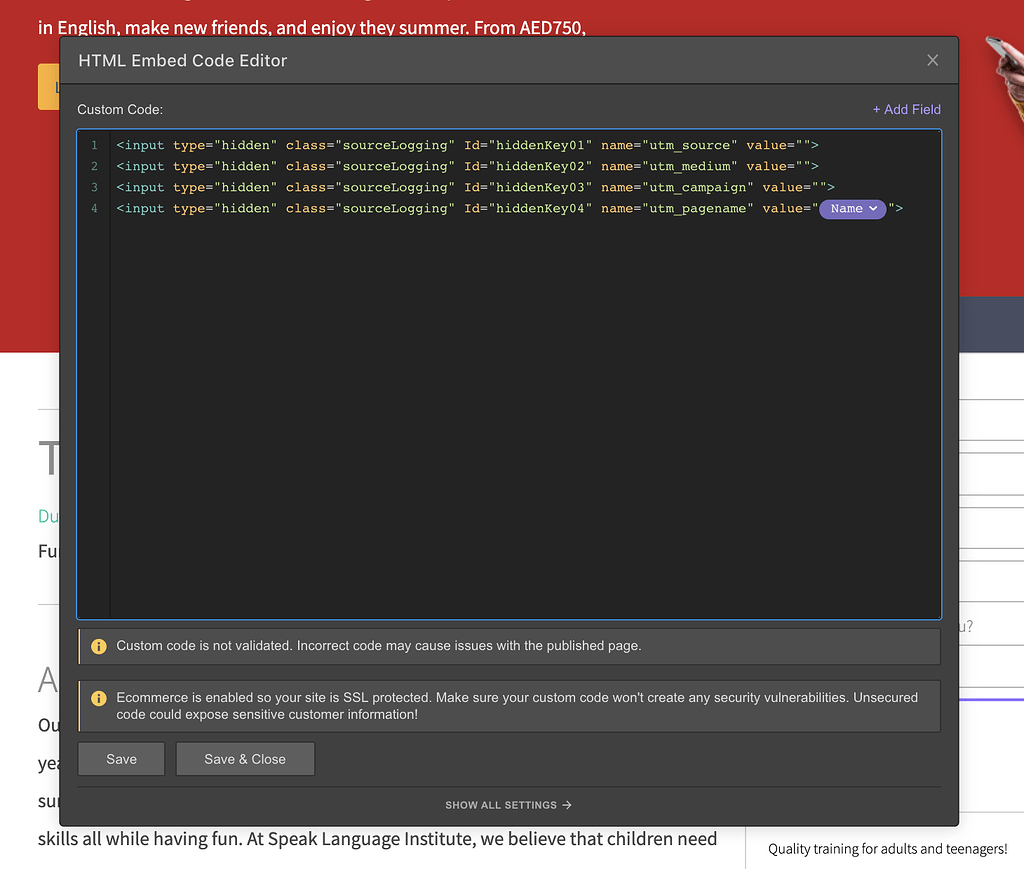Click the info icon on the validation warning
The width and height of the screenshot is (1024, 869).
(x=99, y=646)
